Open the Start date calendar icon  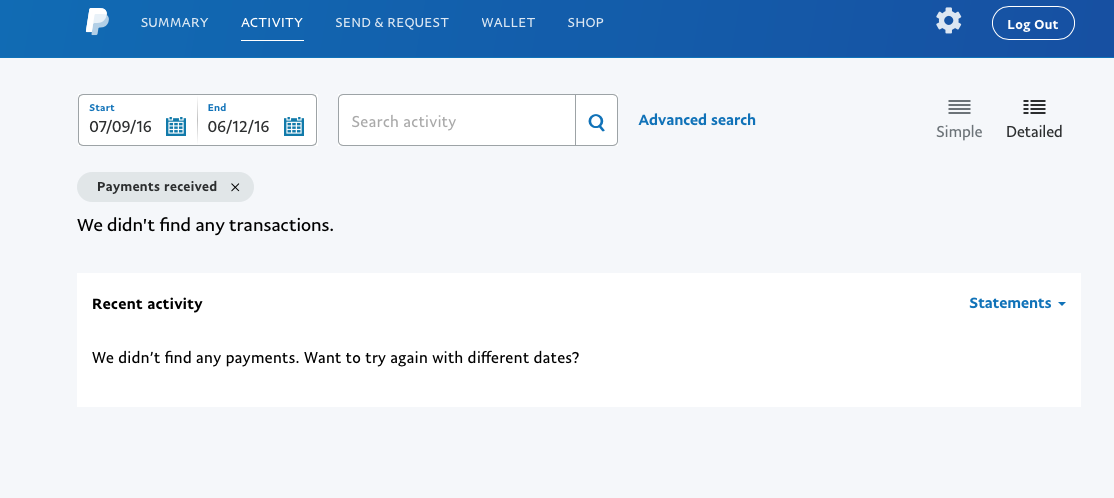[x=176, y=126]
